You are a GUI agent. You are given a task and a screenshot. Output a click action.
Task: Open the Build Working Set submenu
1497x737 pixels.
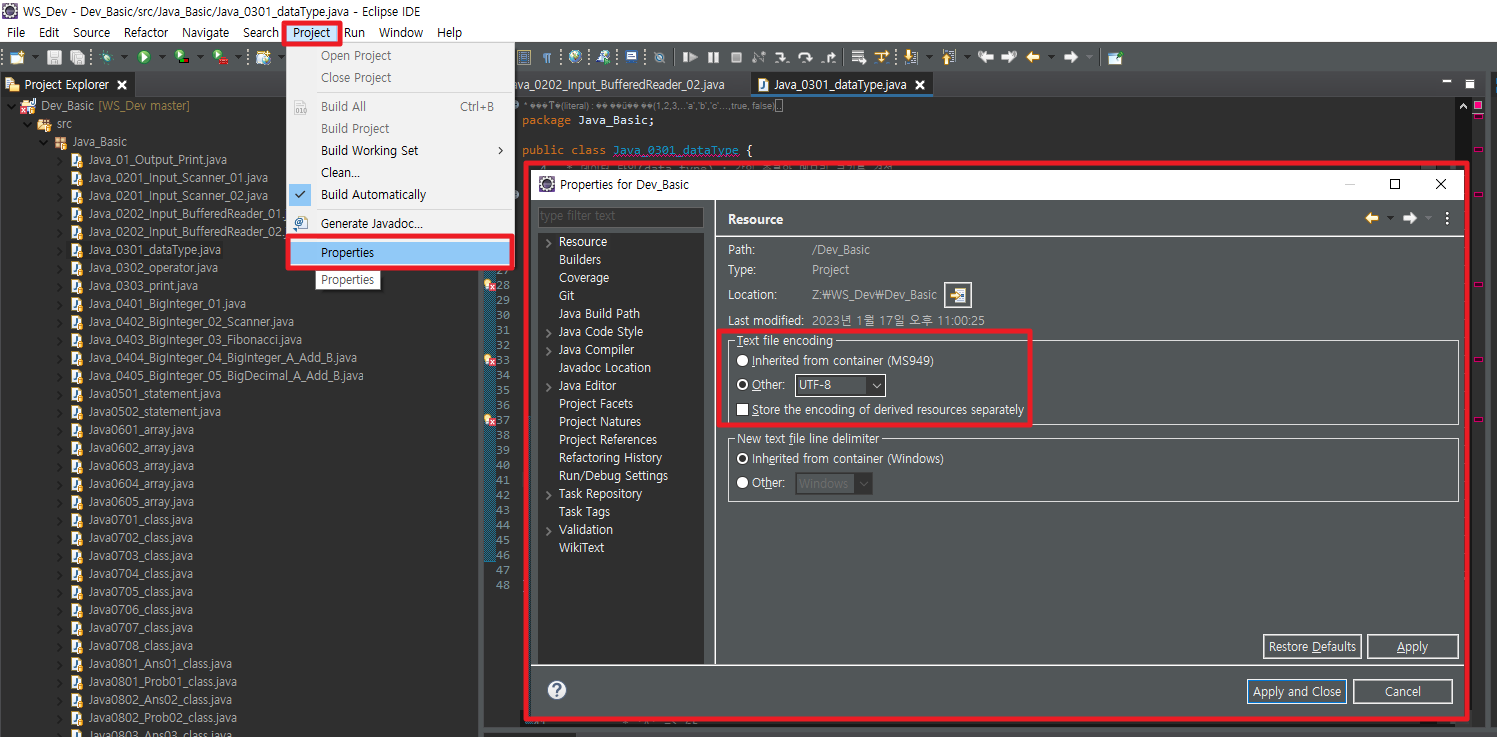click(x=400, y=151)
